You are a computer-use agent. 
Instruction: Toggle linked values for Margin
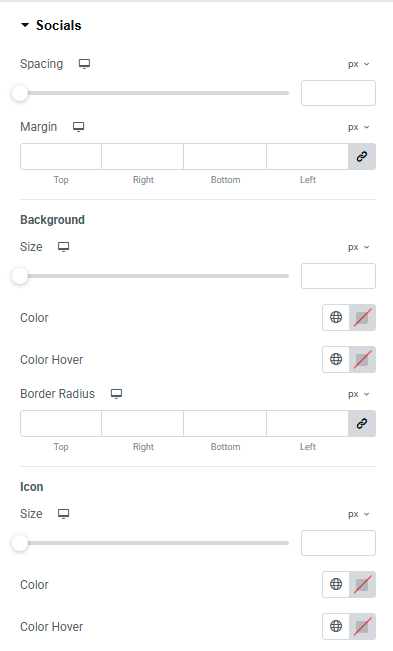point(362,157)
